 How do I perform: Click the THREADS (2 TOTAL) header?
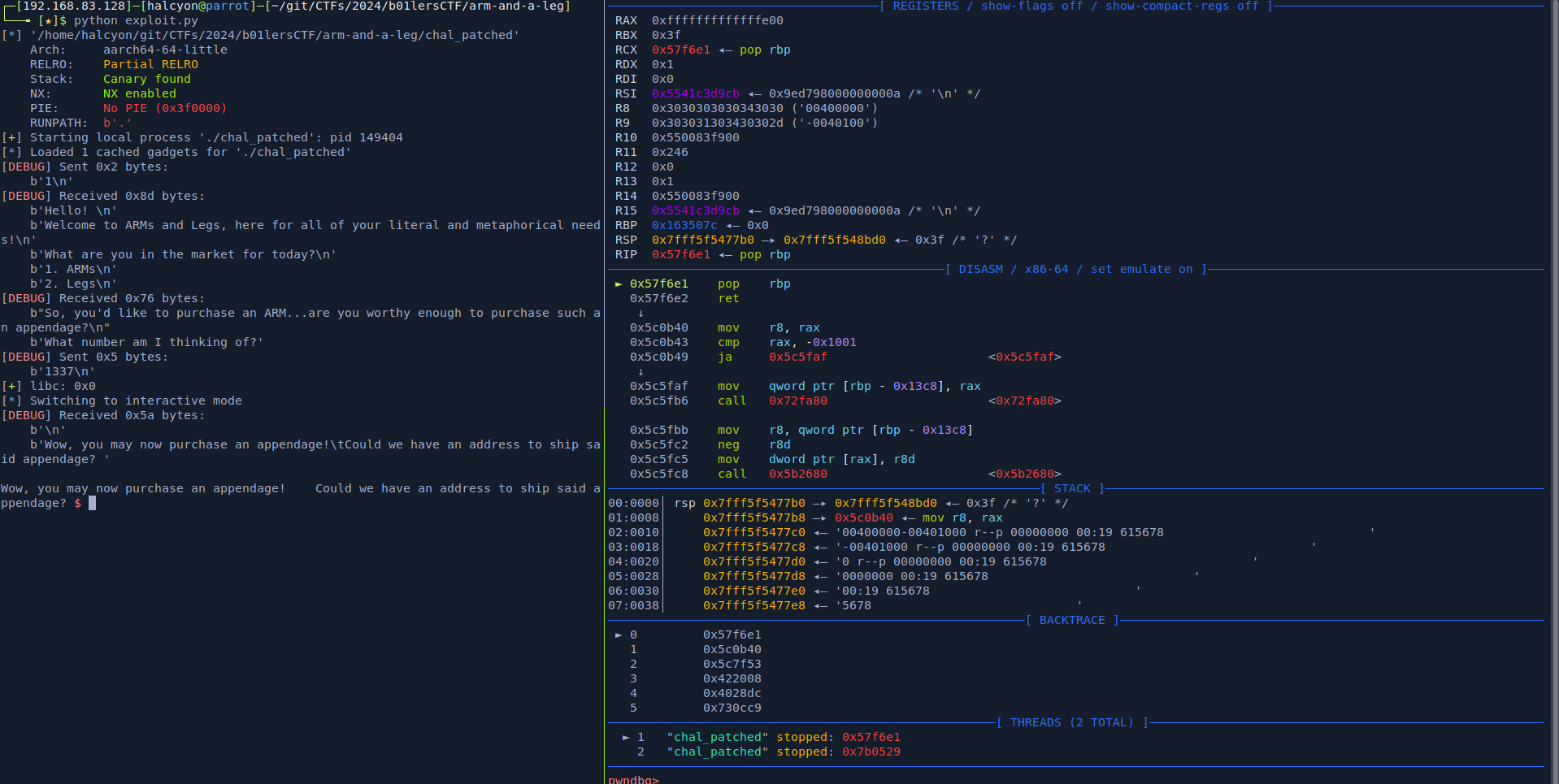pyautogui.click(x=1071, y=722)
